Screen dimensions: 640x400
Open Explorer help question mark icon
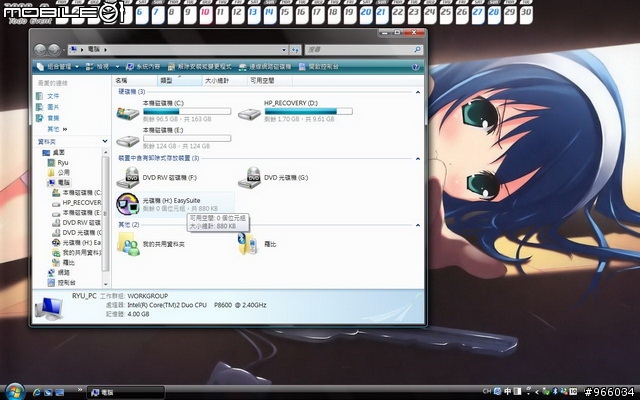click(416, 67)
